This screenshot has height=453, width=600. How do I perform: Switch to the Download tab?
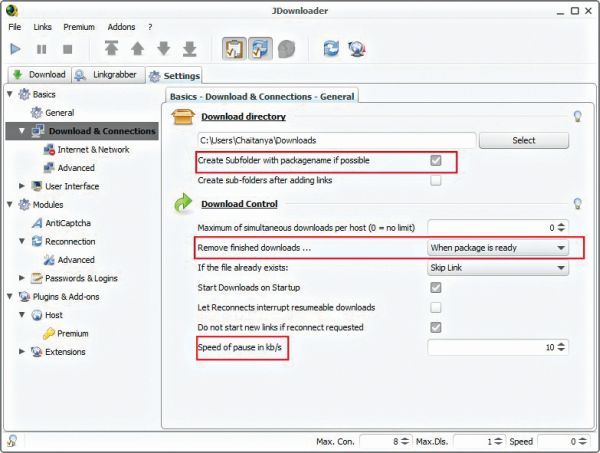[39, 75]
